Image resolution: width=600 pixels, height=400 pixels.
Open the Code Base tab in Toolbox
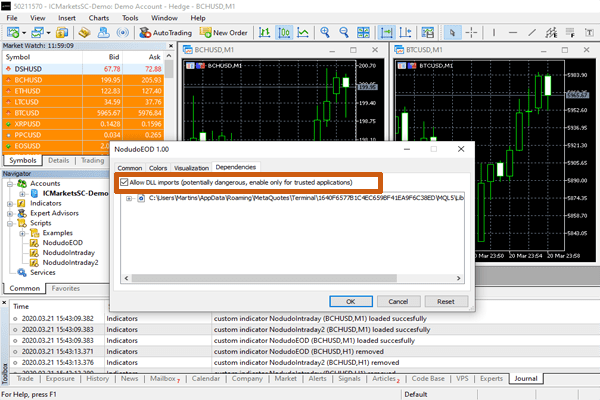[x=428, y=379]
